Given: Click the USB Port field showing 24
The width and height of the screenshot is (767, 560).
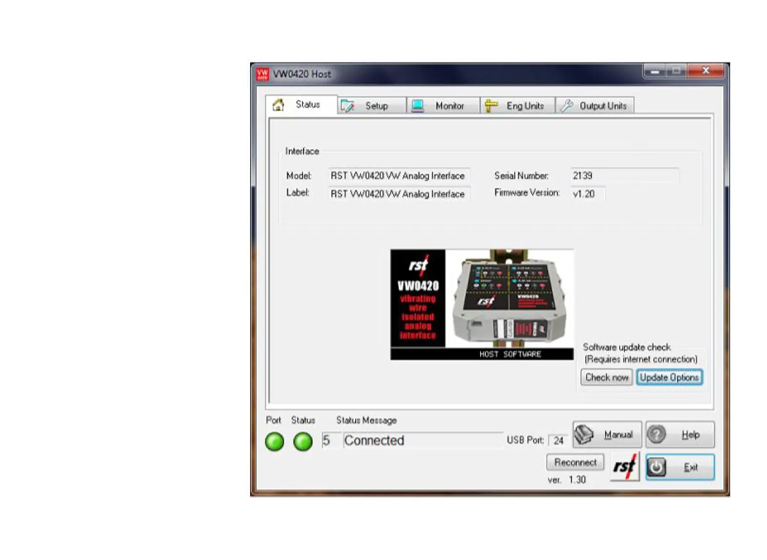Looking at the screenshot, I should click(558, 441).
